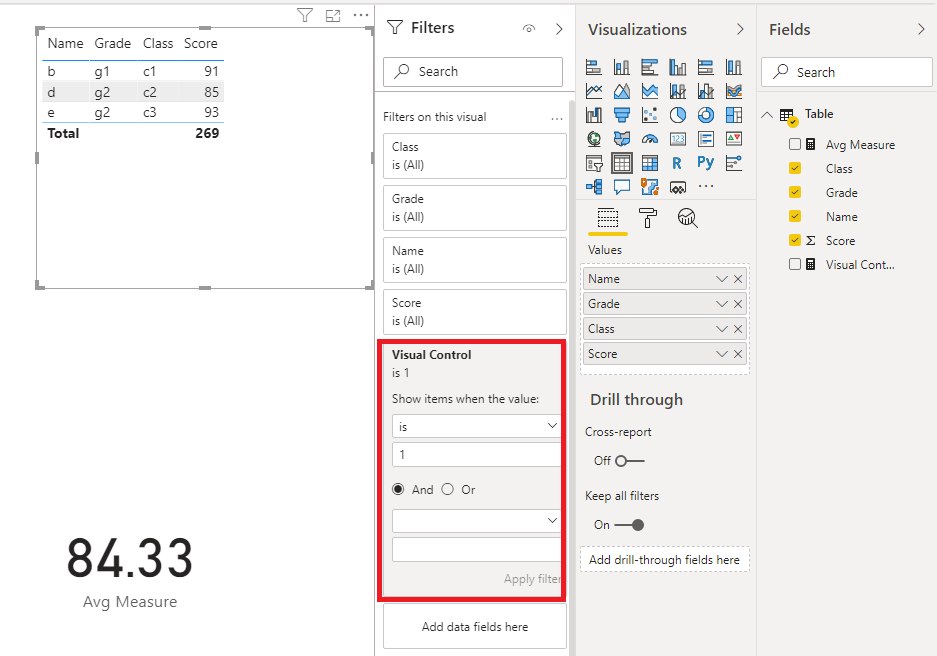Select the Slicer visualization
This screenshot has height=656, width=937.
[x=593, y=163]
